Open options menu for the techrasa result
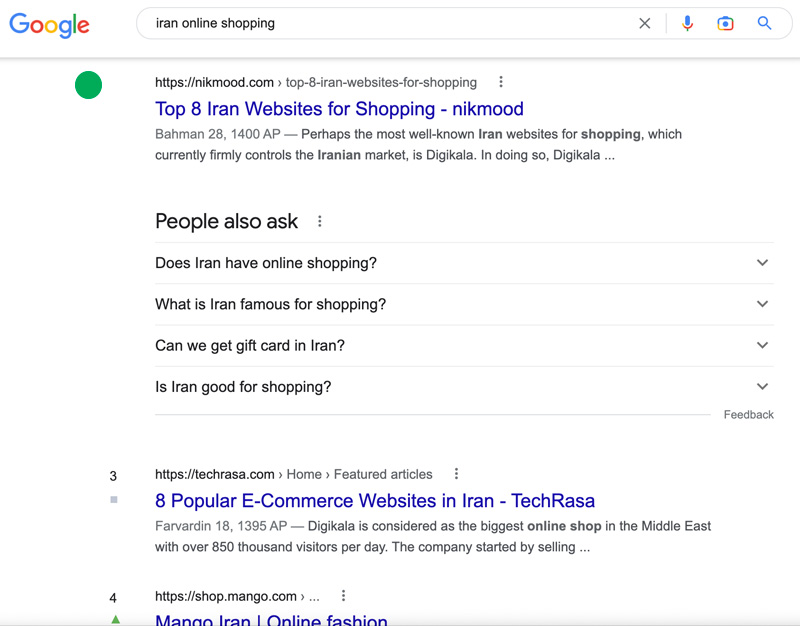800x626 pixels. (x=456, y=473)
